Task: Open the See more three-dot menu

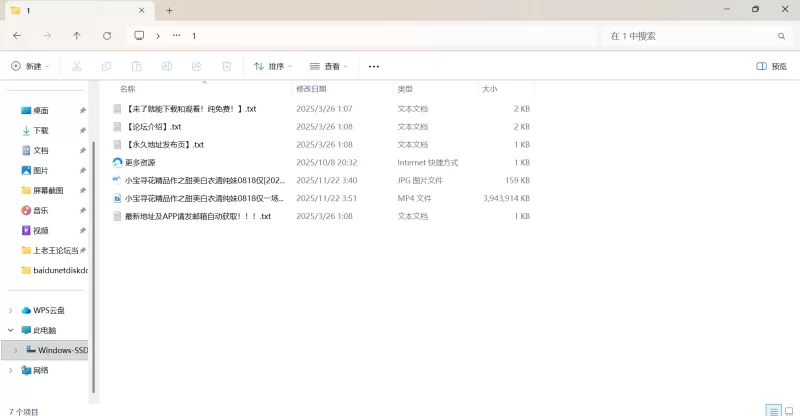Action: [x=374, y=66]
